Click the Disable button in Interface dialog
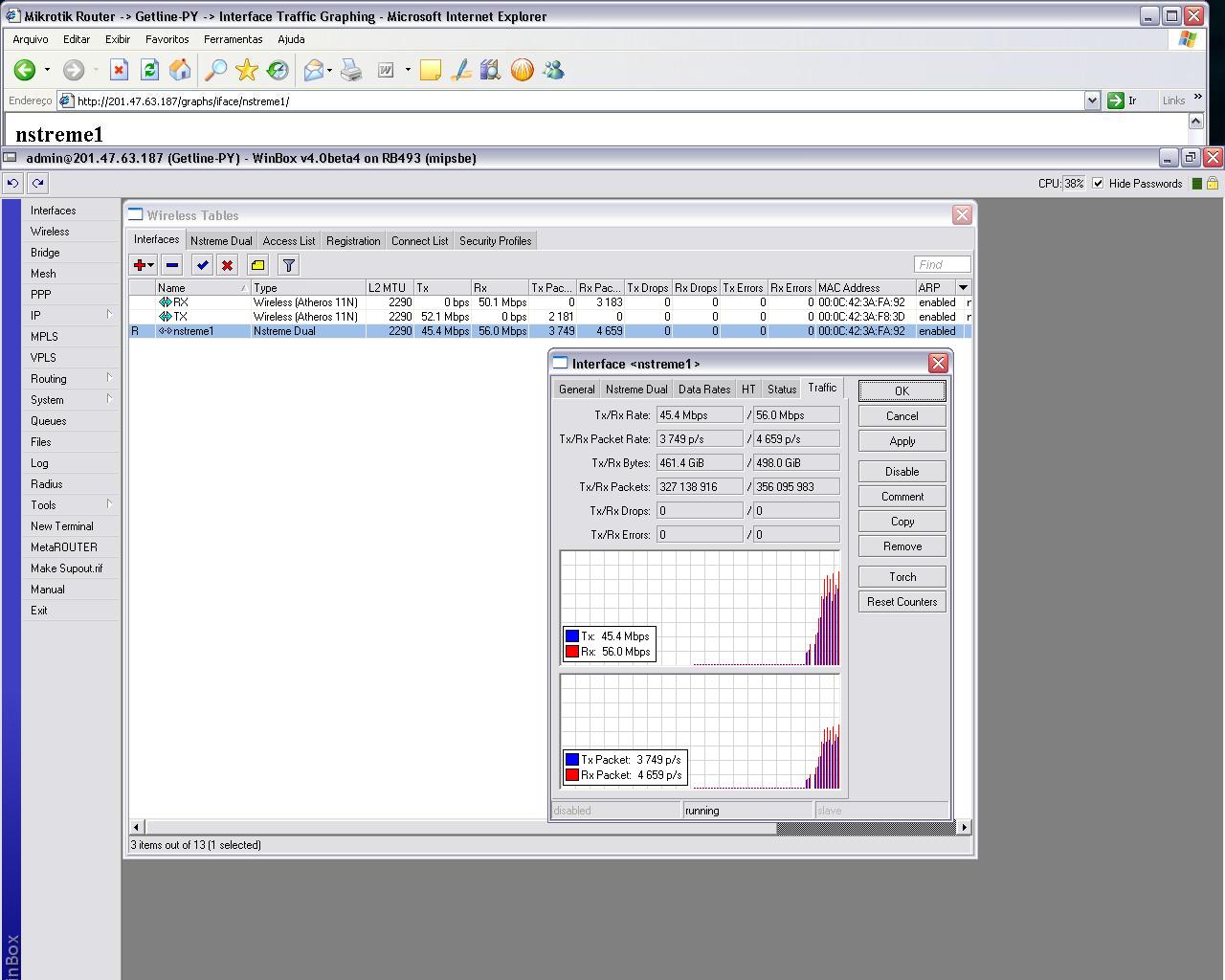 (902, 472)
